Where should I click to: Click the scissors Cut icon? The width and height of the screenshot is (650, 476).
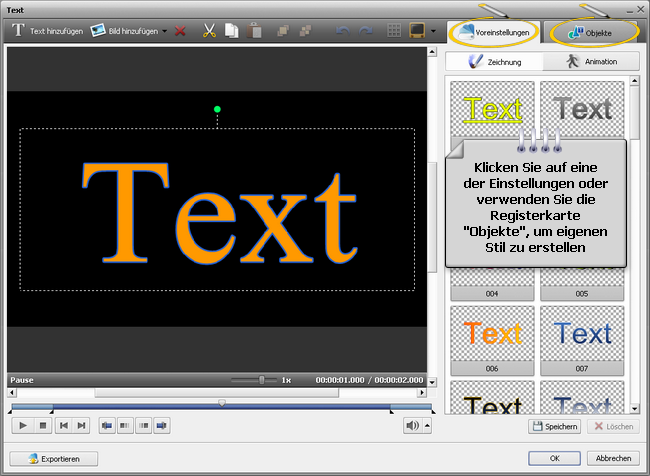pyautogui.click(x=209, y=31)
